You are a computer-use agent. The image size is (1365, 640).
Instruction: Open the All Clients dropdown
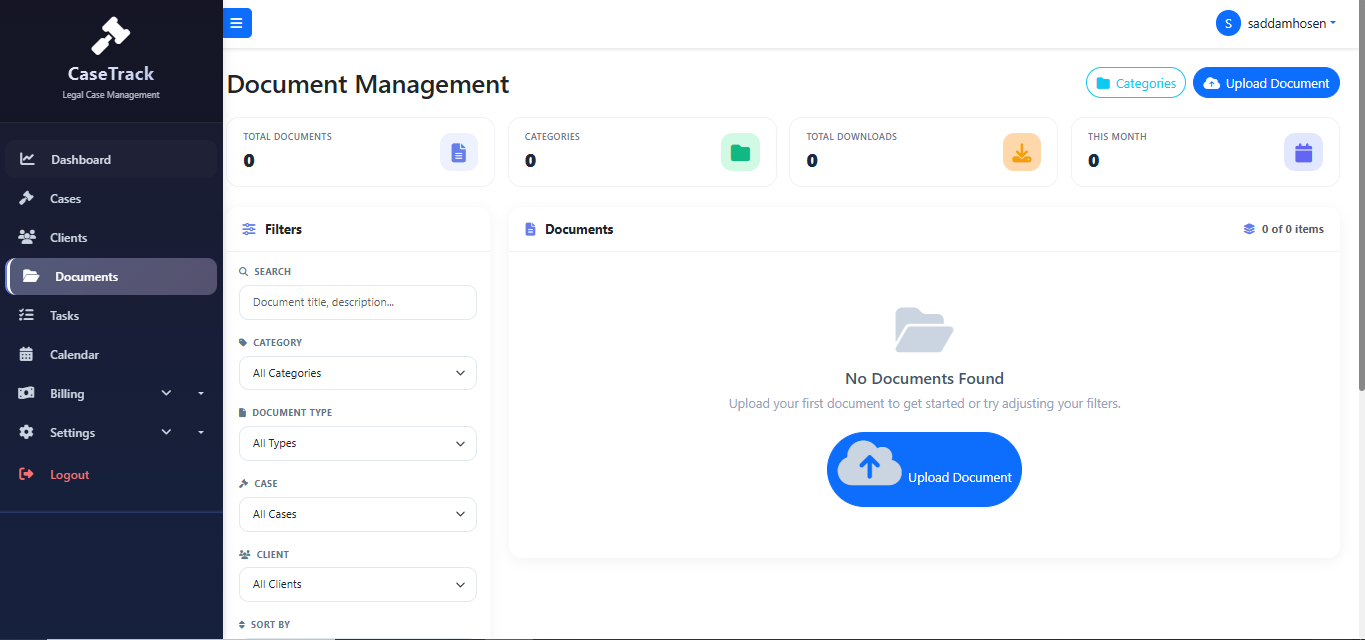pyautogui.click(x=358, y=584)
